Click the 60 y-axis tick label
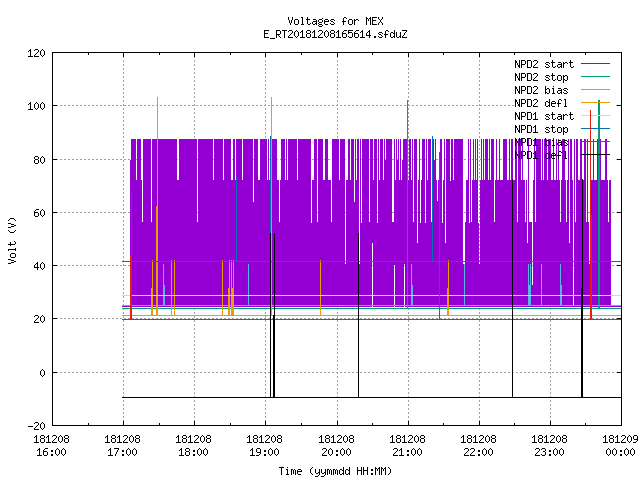The width and height of the screenshot is (640, 480). 39,213
